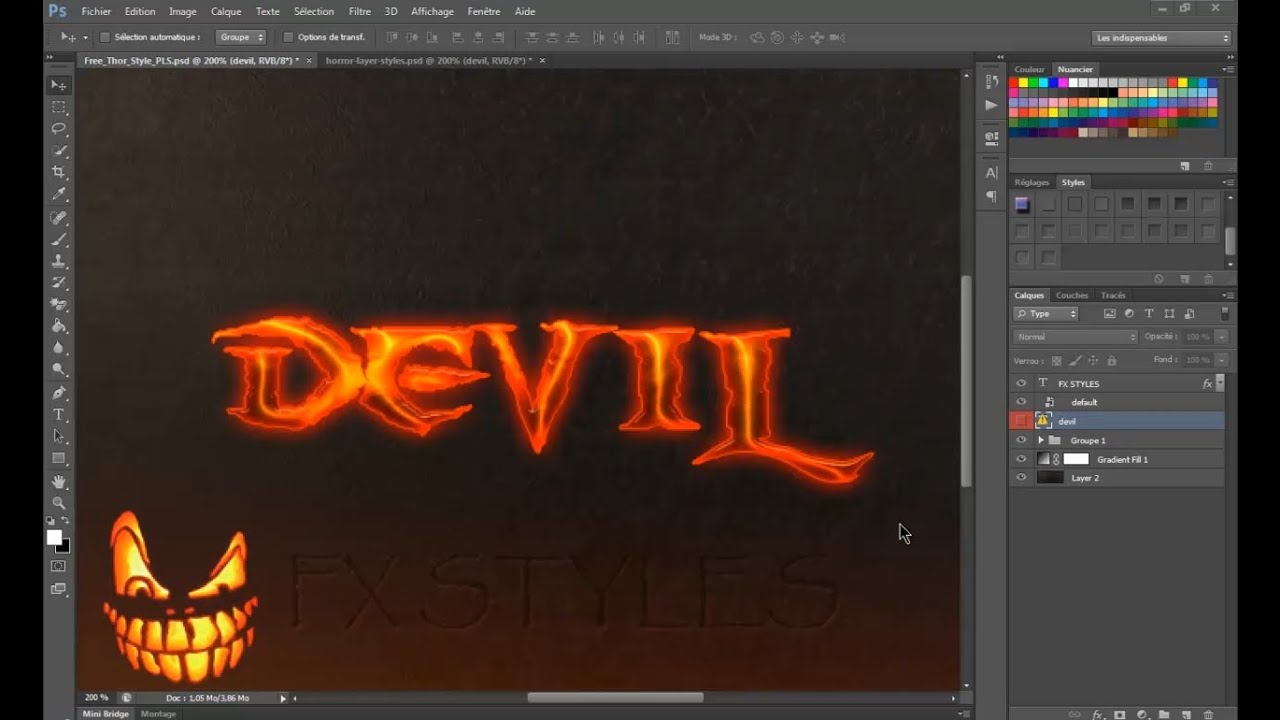Open the Calques panel options menu
This screenshot has width=1280, height=720.
tap(1227, 296)
